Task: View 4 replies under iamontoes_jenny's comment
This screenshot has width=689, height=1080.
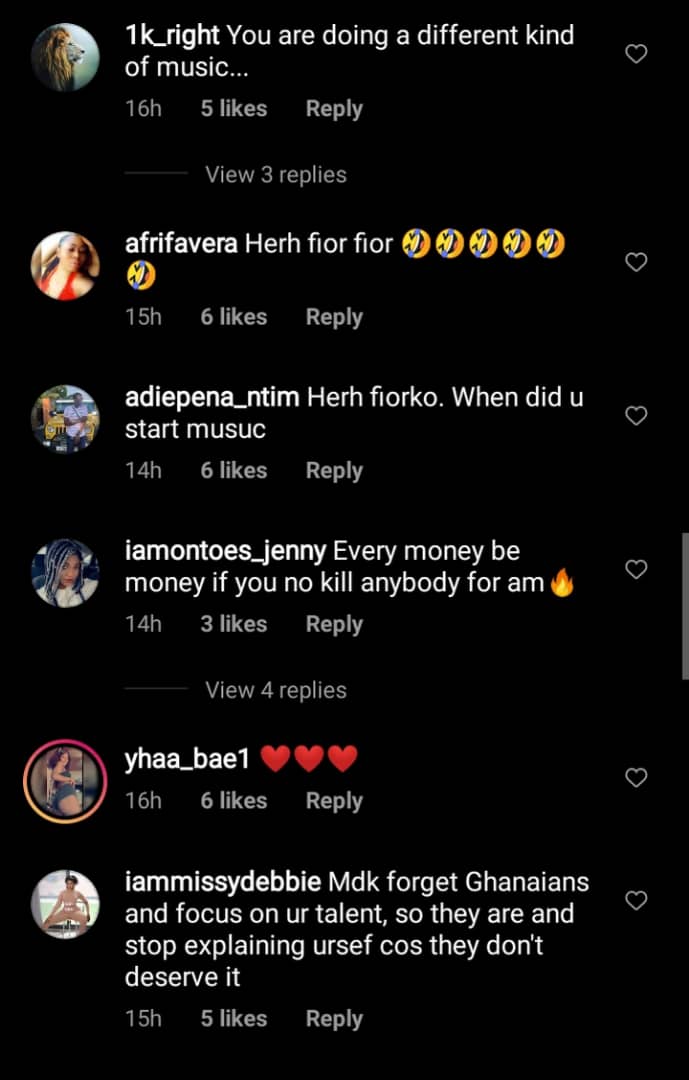Action: pos(275,690)
